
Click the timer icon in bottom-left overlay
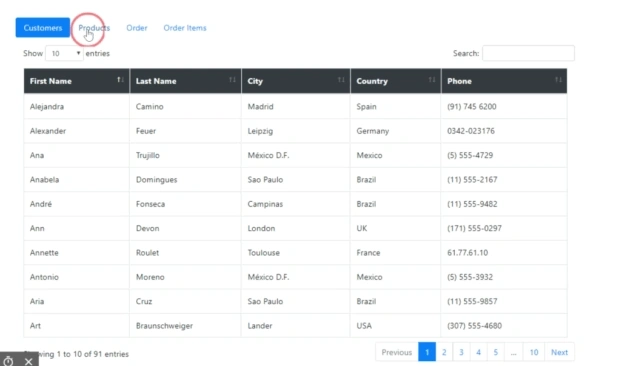pyautogui.click(x=9, y=361)
